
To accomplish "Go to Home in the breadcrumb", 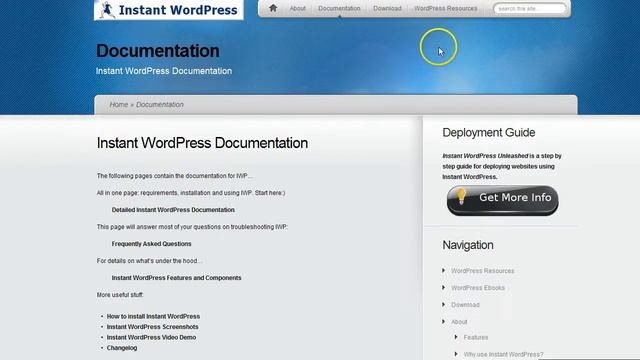I will [119, 104].
